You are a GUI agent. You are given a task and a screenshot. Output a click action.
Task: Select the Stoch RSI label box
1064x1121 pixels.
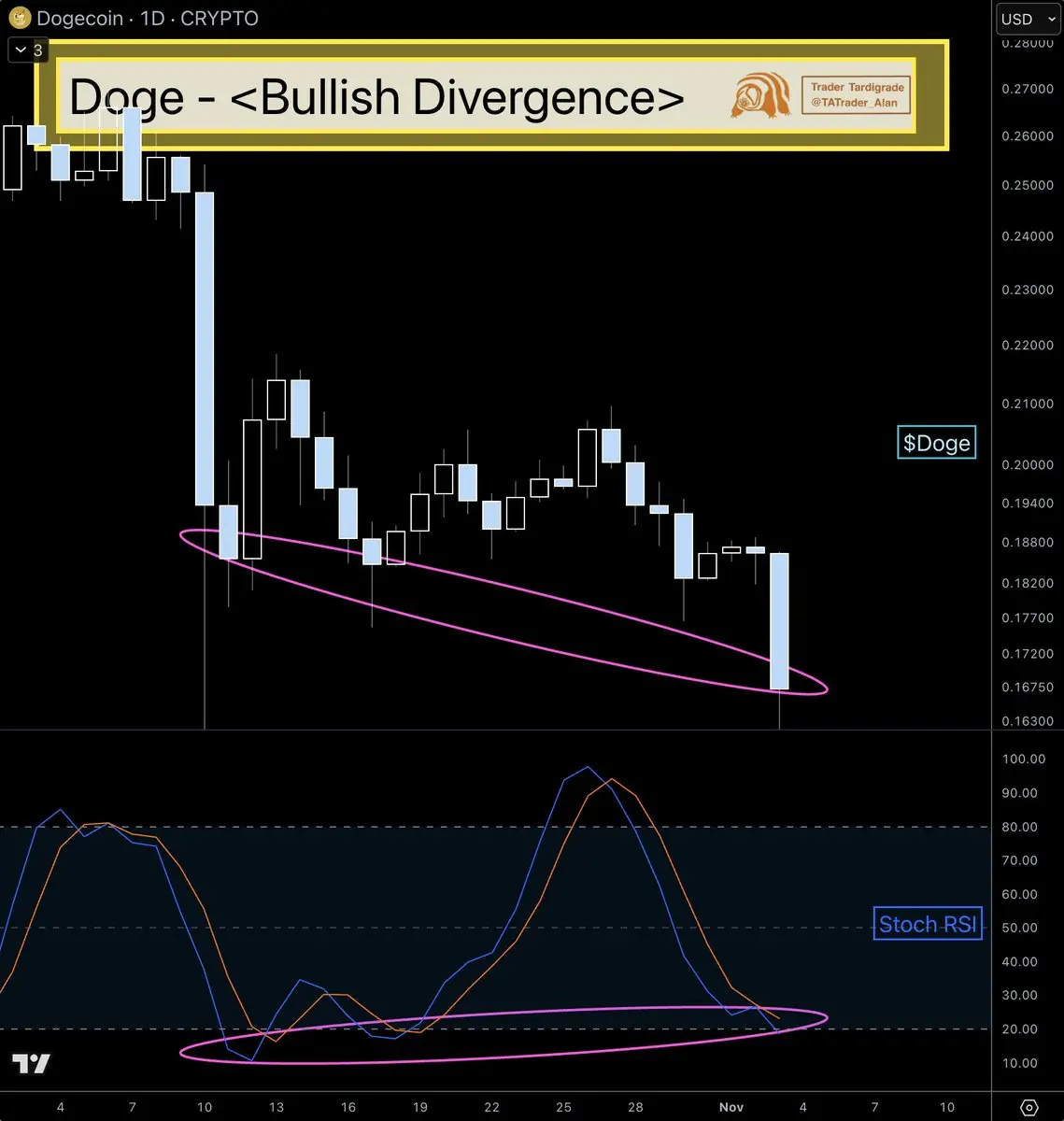pos(928,924)
